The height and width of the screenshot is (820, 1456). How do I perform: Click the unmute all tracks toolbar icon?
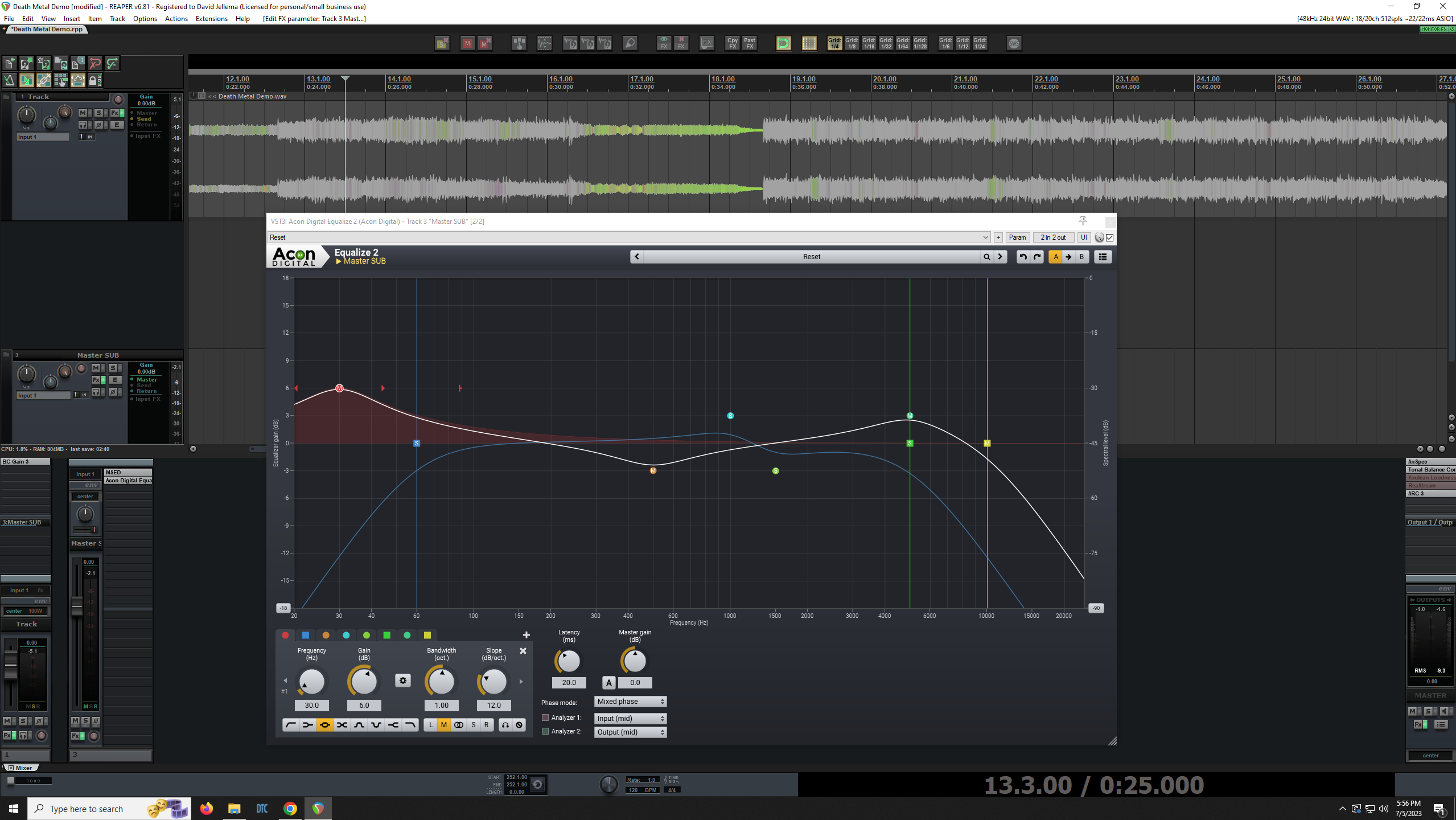485,43
